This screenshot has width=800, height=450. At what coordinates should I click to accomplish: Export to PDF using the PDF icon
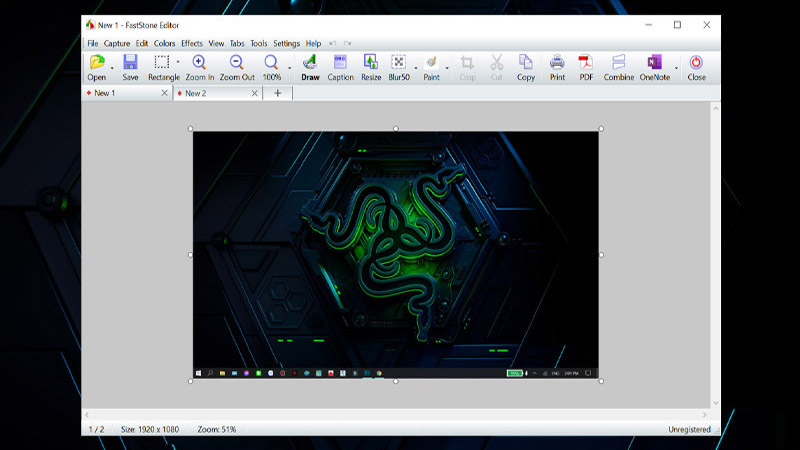coord(586,62)
